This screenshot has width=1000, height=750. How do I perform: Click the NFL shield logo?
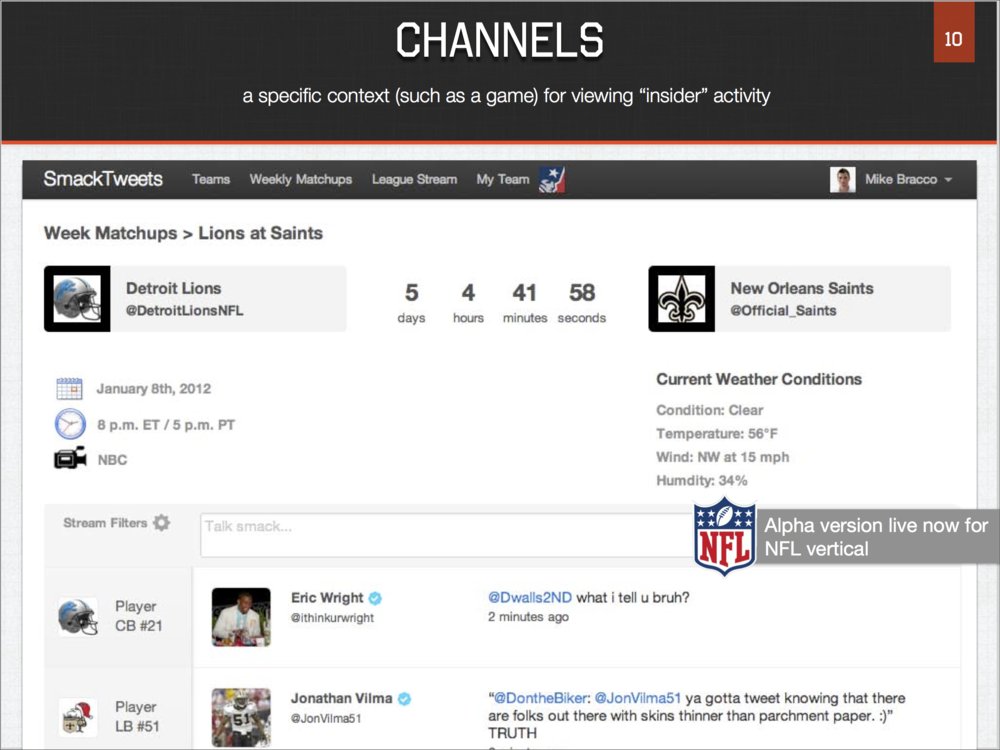click(725, 537)
